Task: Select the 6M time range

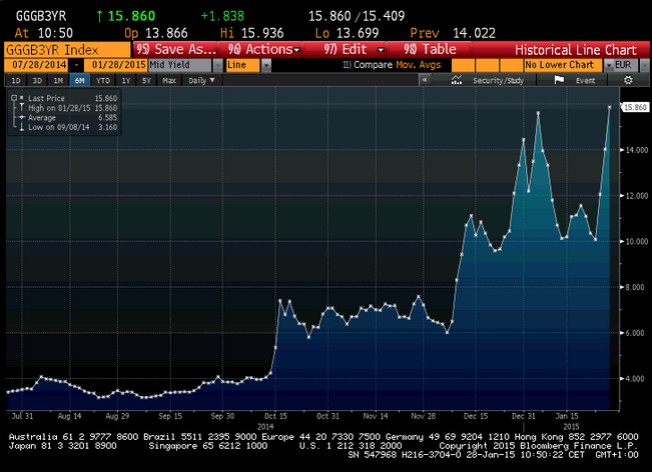Action: [79, 80]
